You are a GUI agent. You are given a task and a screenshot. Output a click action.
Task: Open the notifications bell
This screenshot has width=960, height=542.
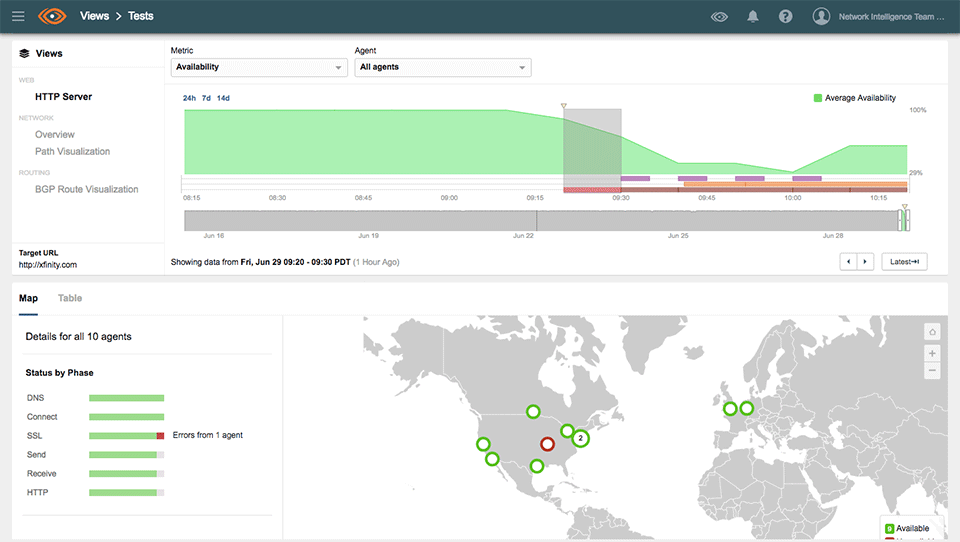coord(753,16)
